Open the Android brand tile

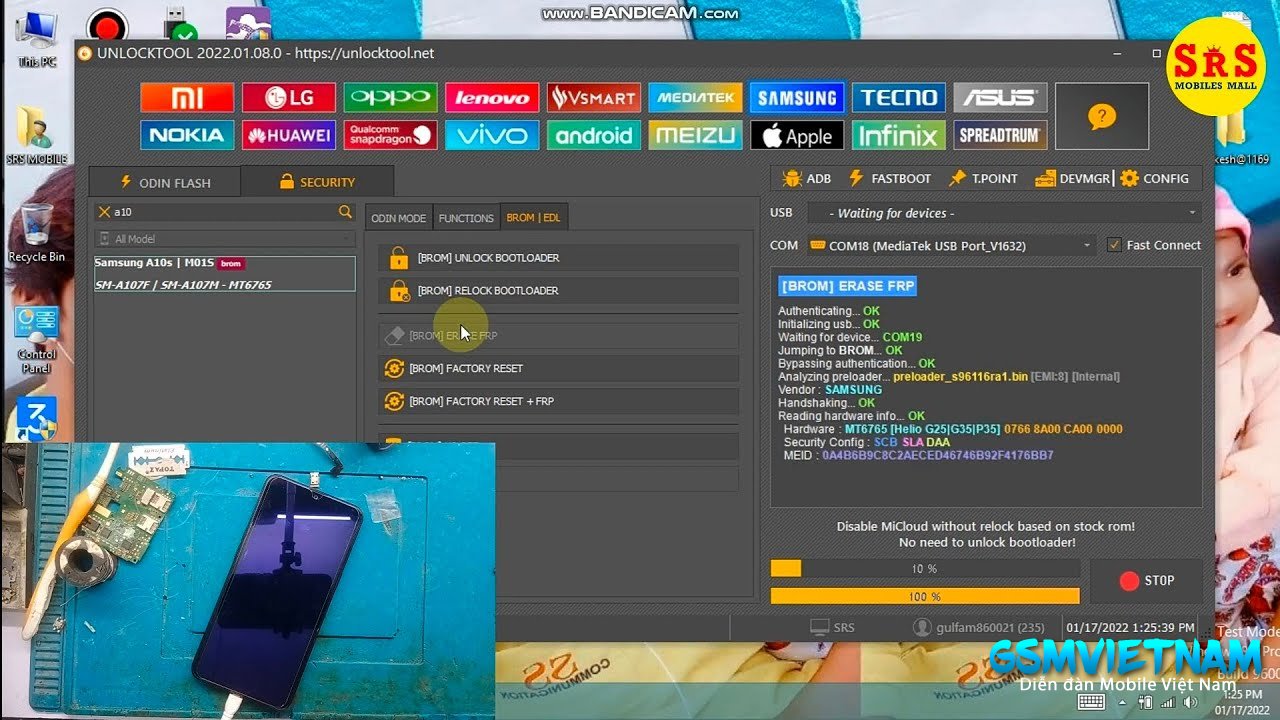594,135
